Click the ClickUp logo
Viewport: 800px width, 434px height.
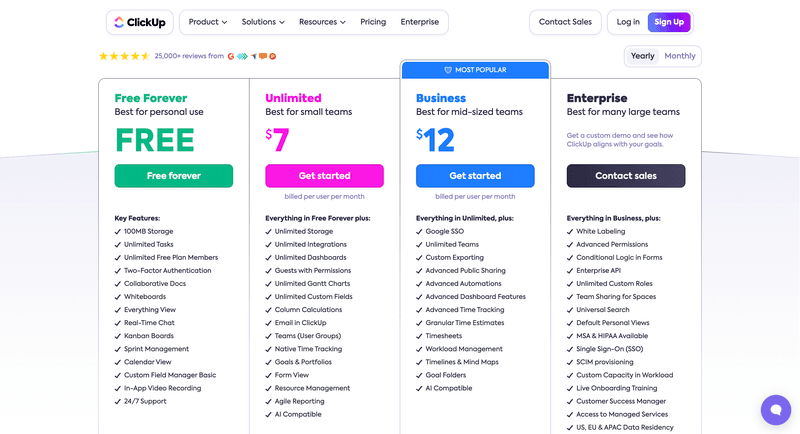(140, 22)
